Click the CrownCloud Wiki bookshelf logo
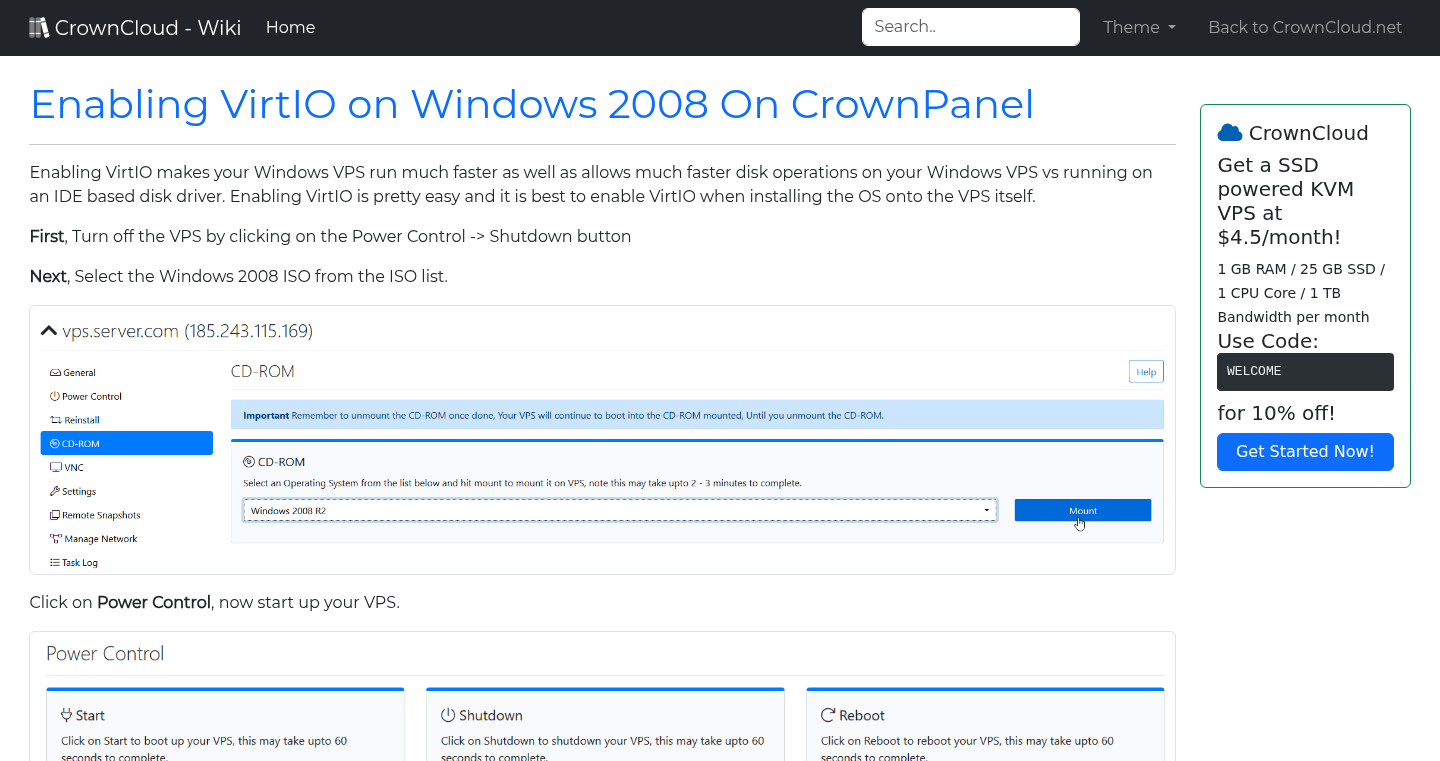The height and width of the screenshot is (761, 1440). click(x=39, y=26)
